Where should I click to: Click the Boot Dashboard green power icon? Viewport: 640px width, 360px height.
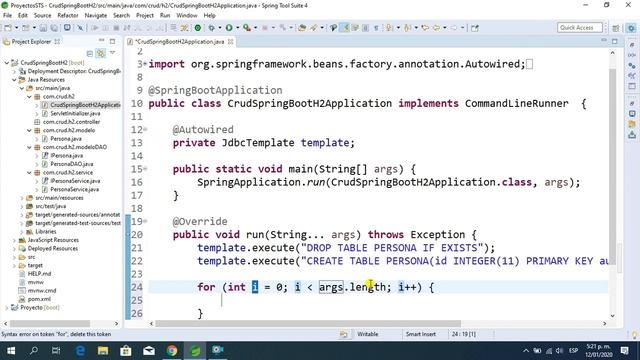[198, 28]
